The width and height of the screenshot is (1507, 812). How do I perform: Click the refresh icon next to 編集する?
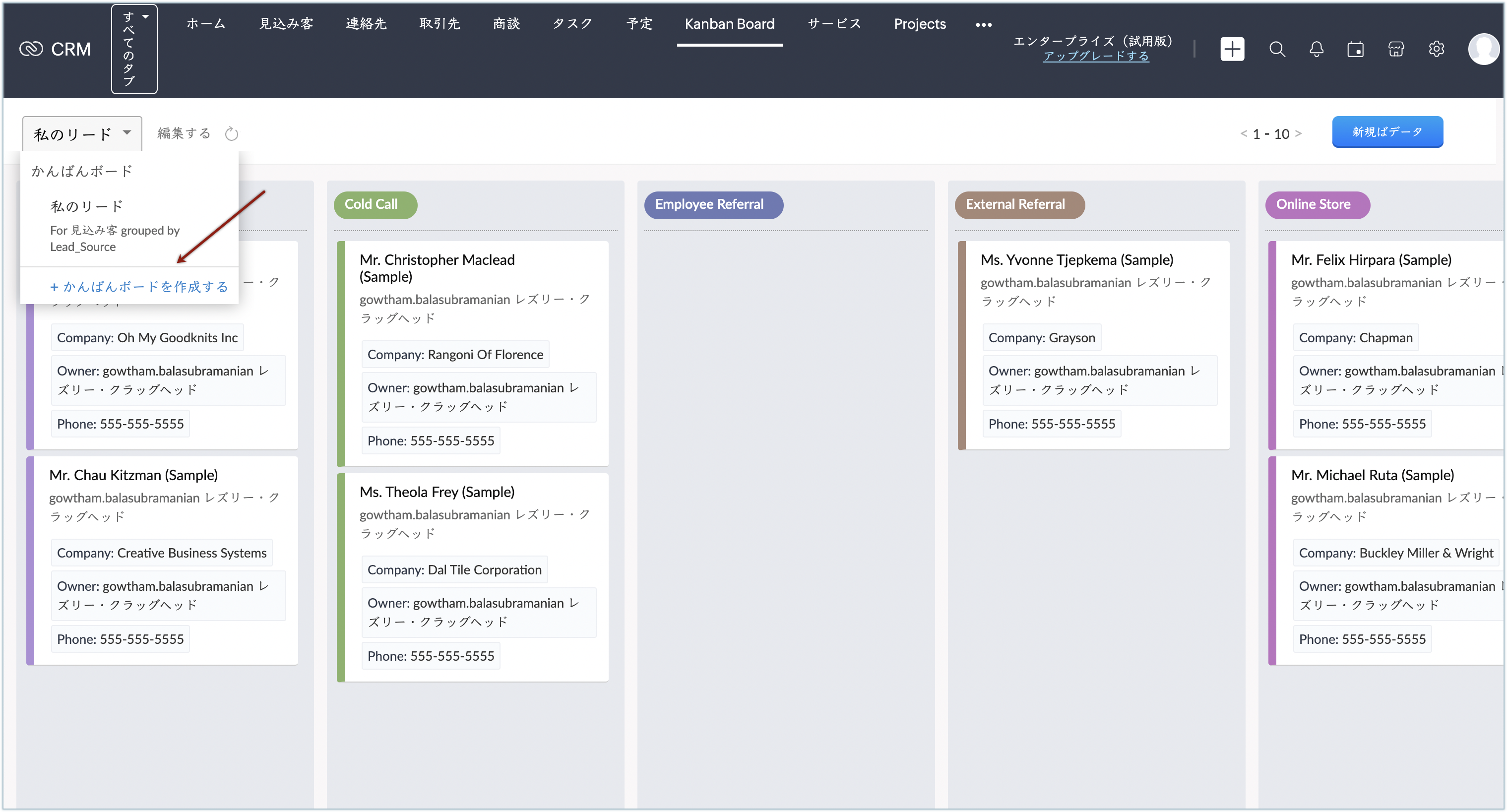click(232, 134)
